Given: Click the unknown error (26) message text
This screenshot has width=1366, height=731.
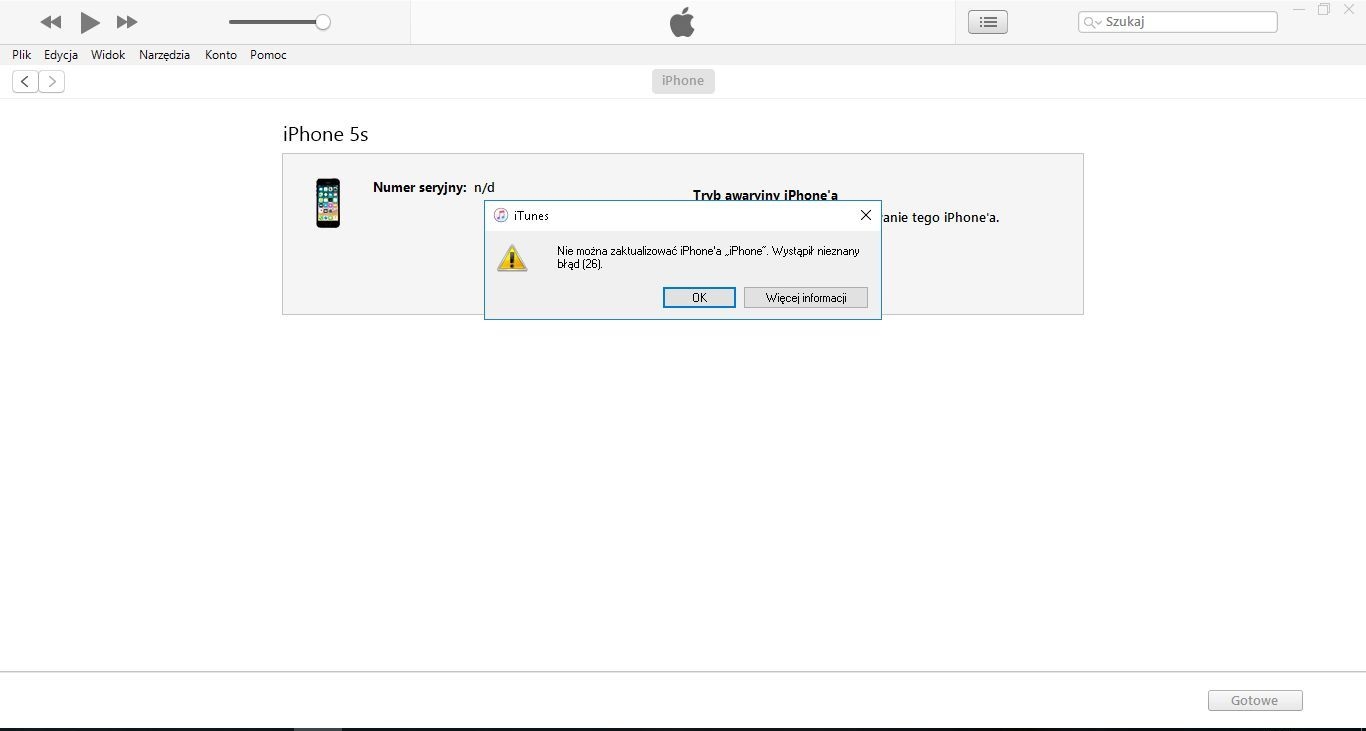Looking at the screenshot, I should coord(708,257).
